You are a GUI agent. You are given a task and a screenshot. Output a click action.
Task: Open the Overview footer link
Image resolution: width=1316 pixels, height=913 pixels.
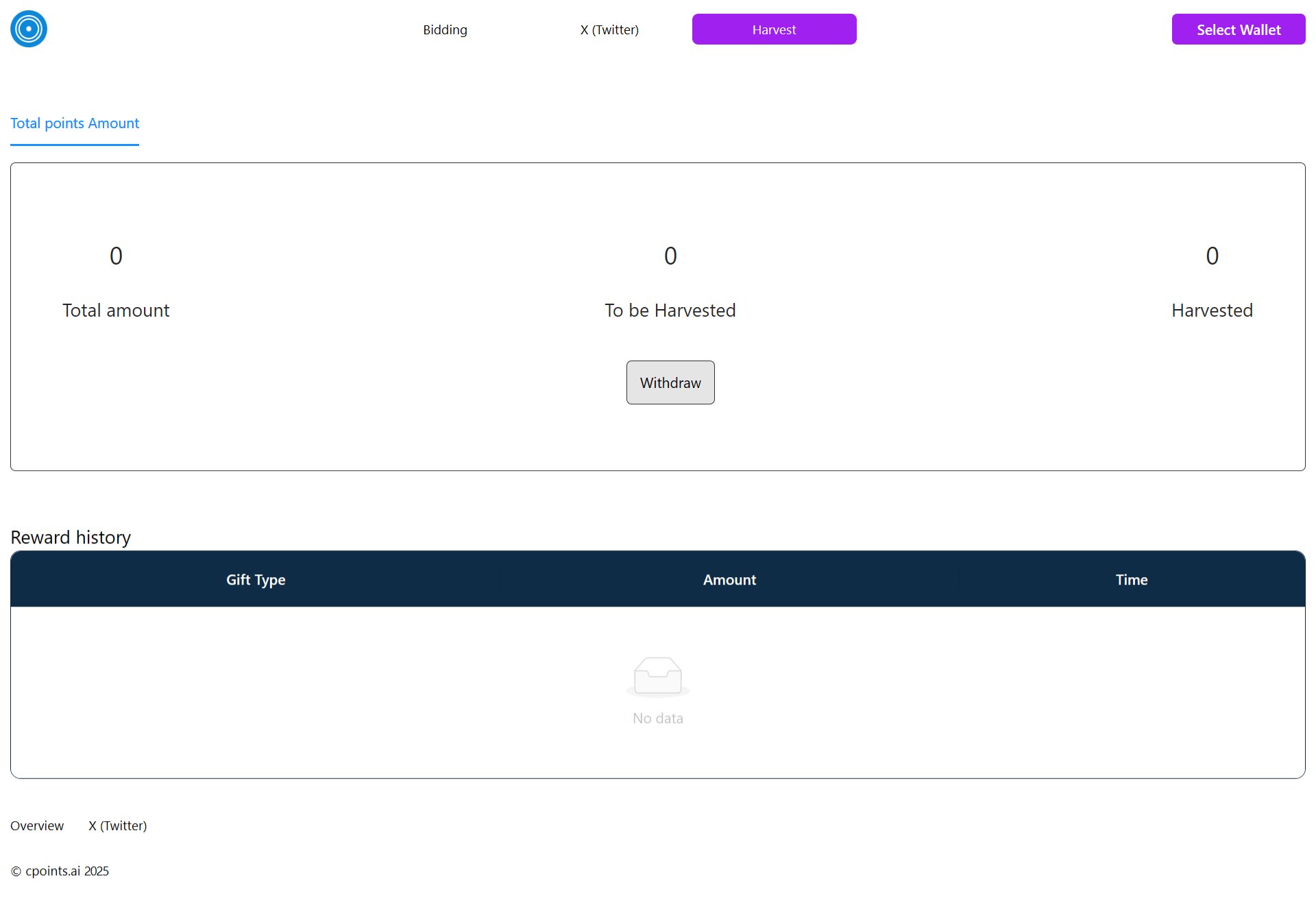click(37, 825)
